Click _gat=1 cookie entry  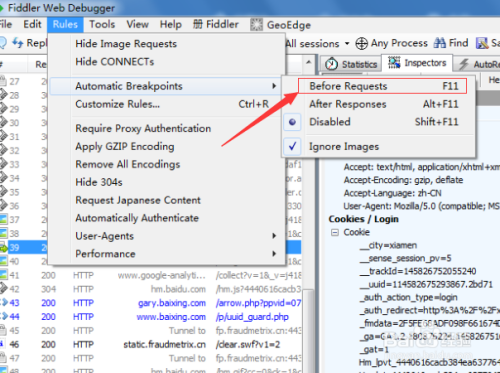[x=374, y=350]
